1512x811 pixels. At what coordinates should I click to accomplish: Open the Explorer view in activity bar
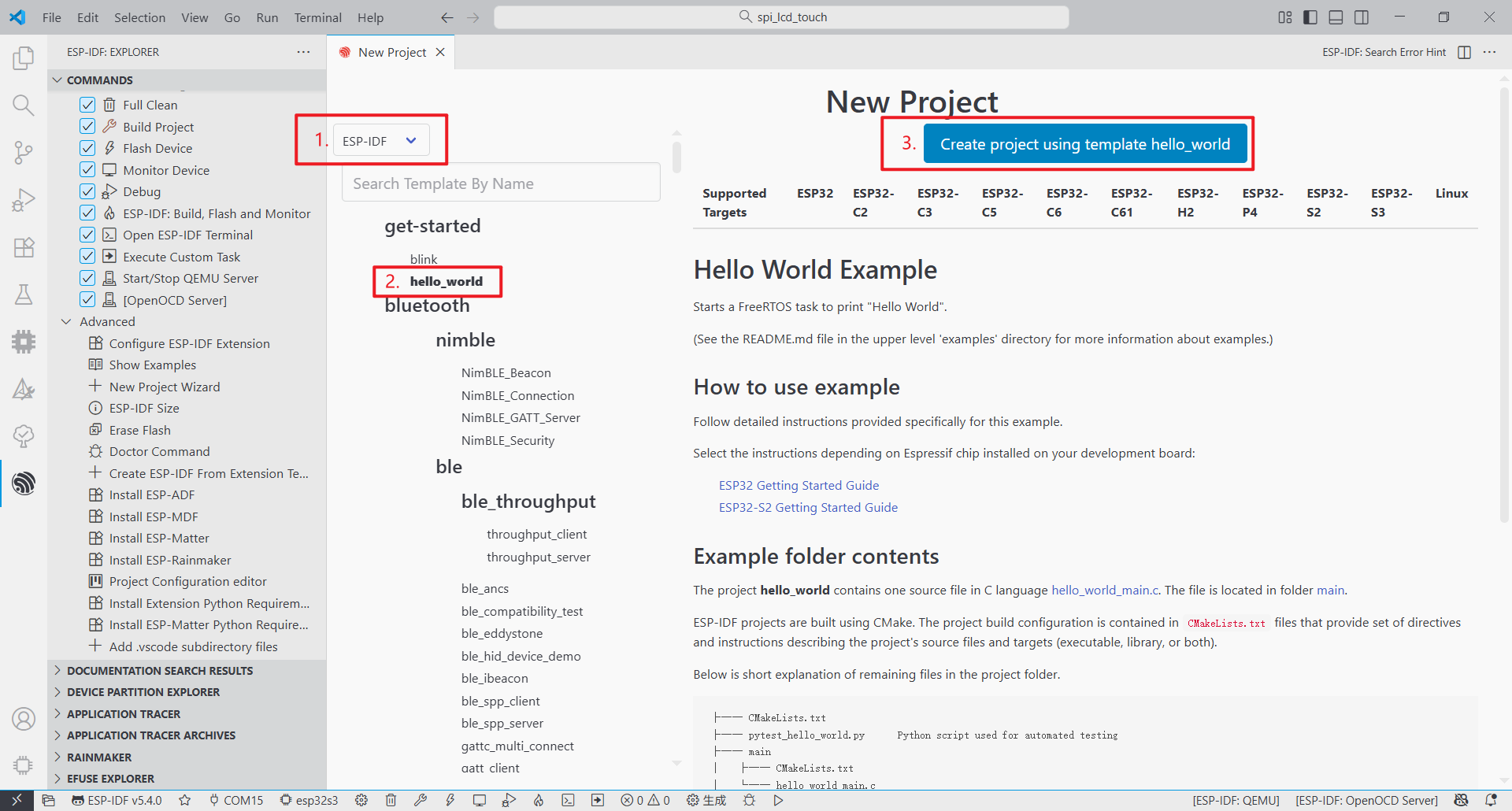pyautogui.click(x=24, y=57)
